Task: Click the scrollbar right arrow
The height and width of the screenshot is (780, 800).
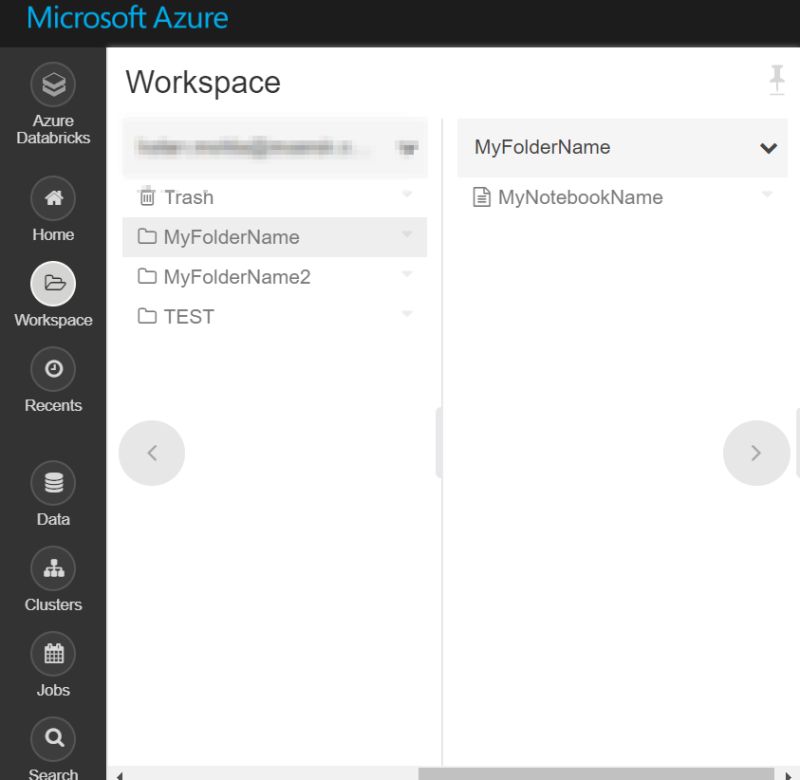Action: 787,775
